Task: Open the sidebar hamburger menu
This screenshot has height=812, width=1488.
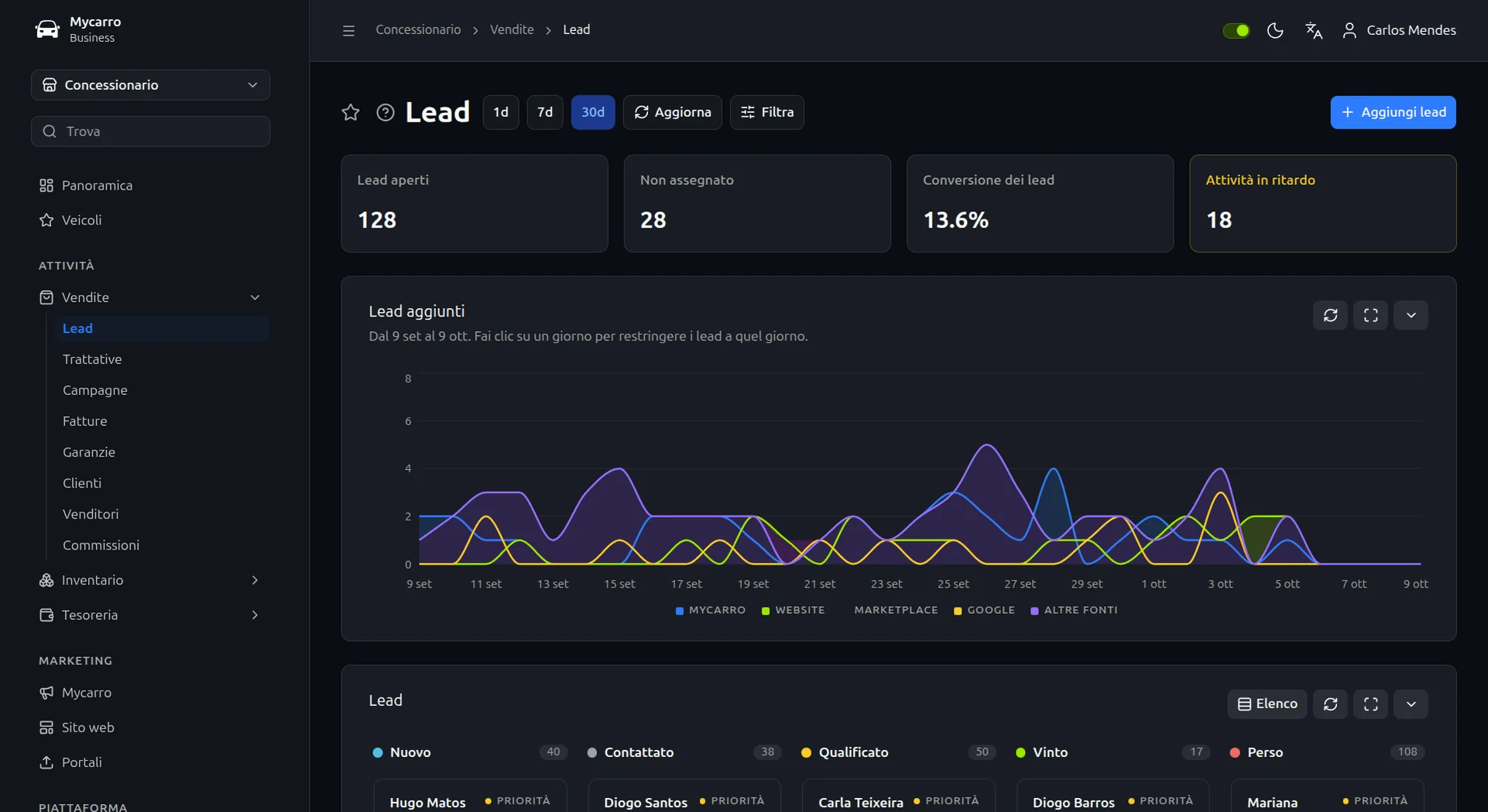Action: pyautogui.click(x=348, y=30)
